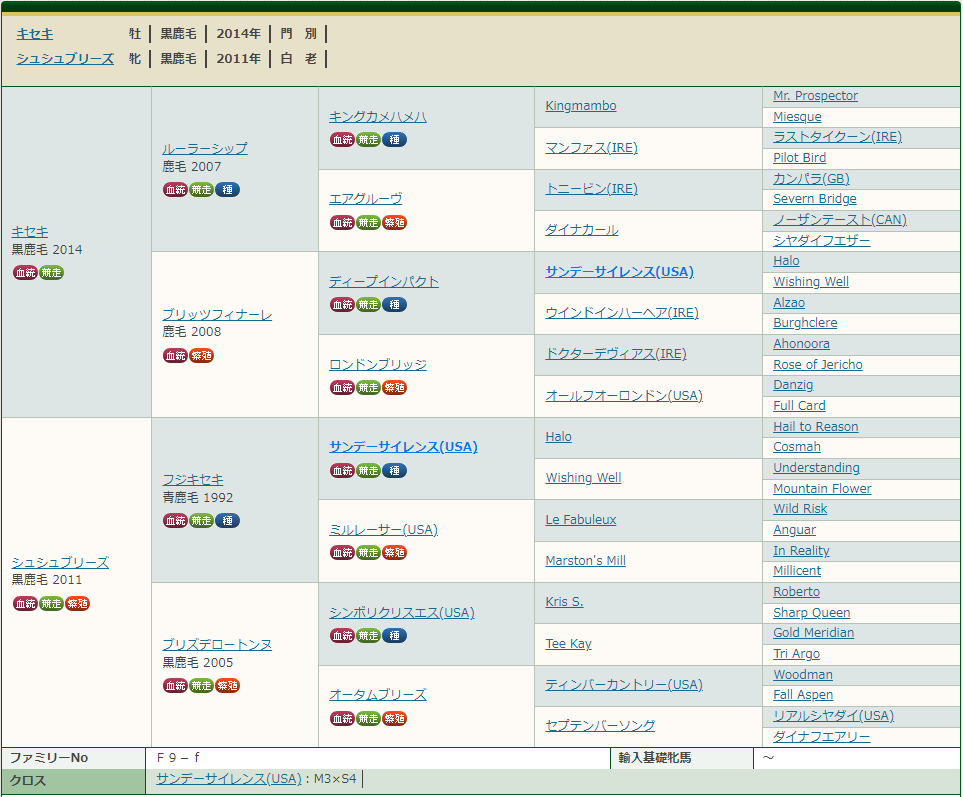Open the エアグルーヴ link

(366, 199)
